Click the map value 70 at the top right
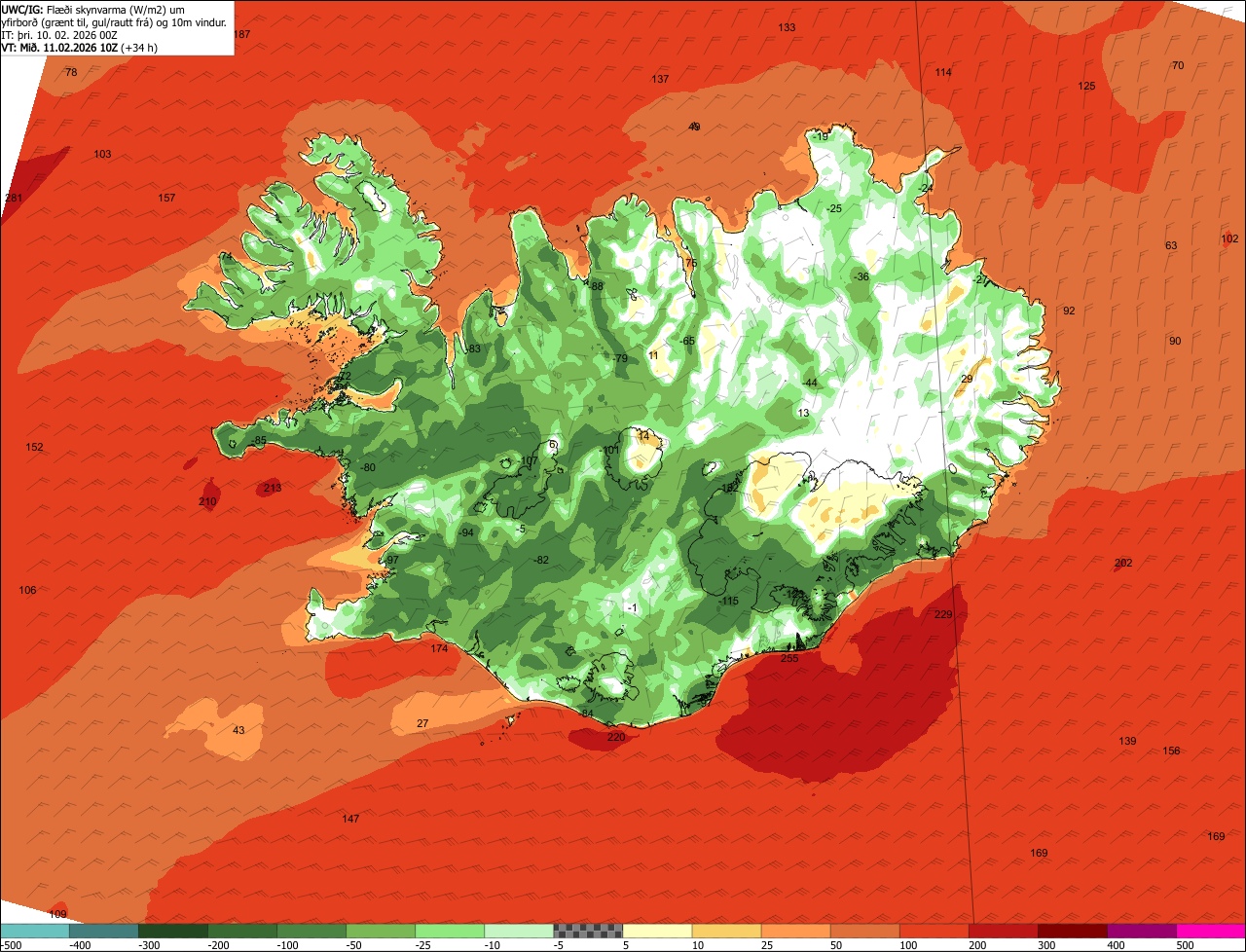Image resolution: width=1246 pixels, height=952 pixels. pyautogui.click(x=1178, y=66)
